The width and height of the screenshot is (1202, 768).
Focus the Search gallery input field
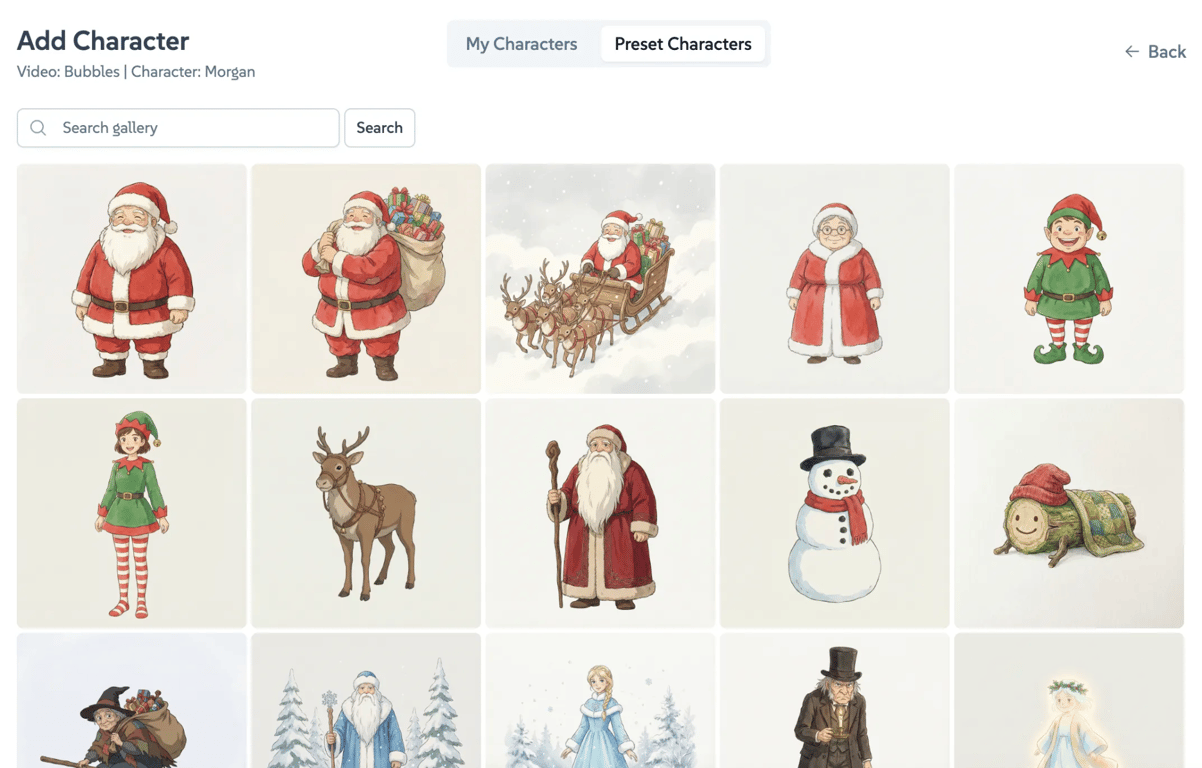[x=178, y=128]
